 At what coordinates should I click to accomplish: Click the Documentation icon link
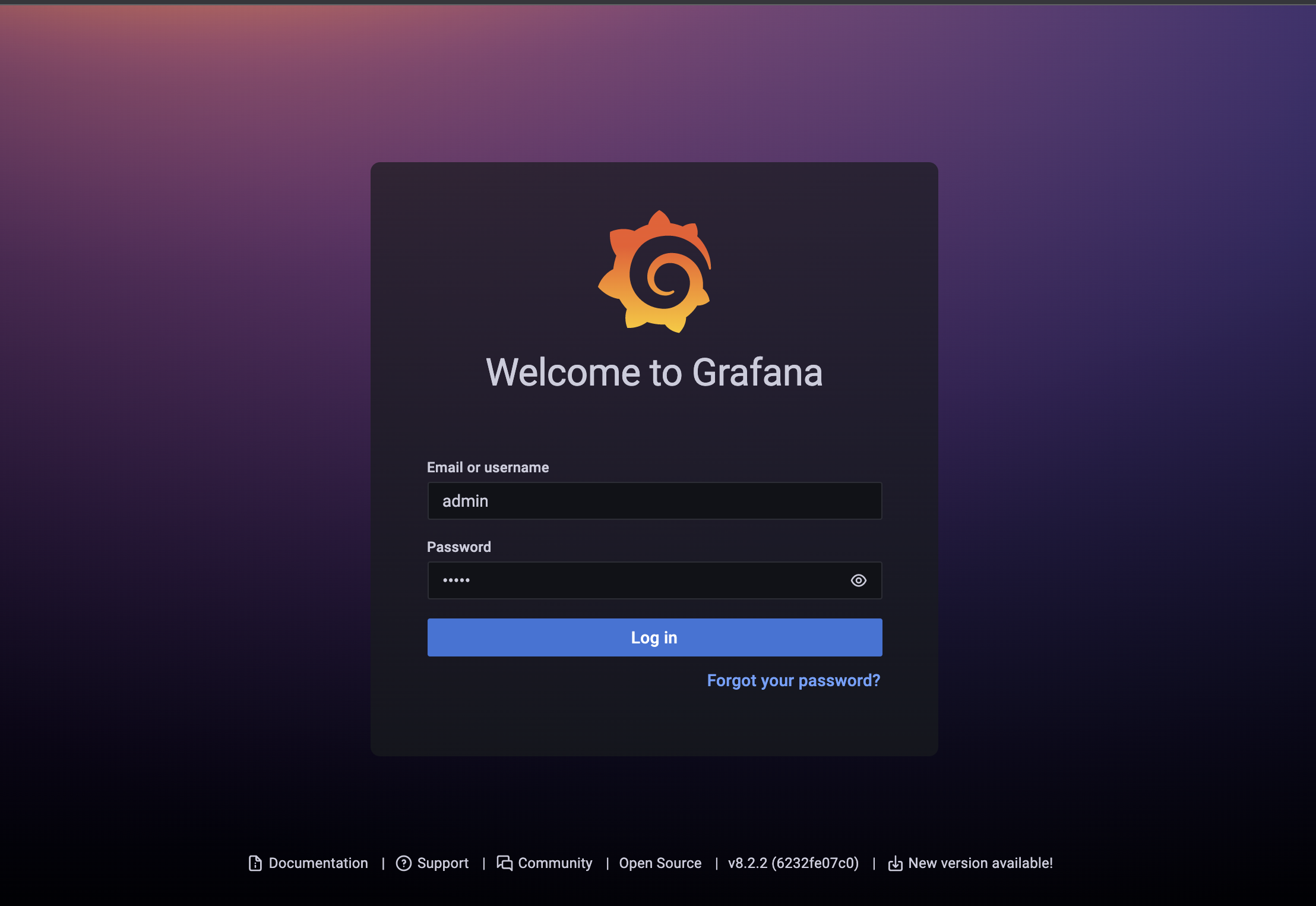tap(255, 862)
